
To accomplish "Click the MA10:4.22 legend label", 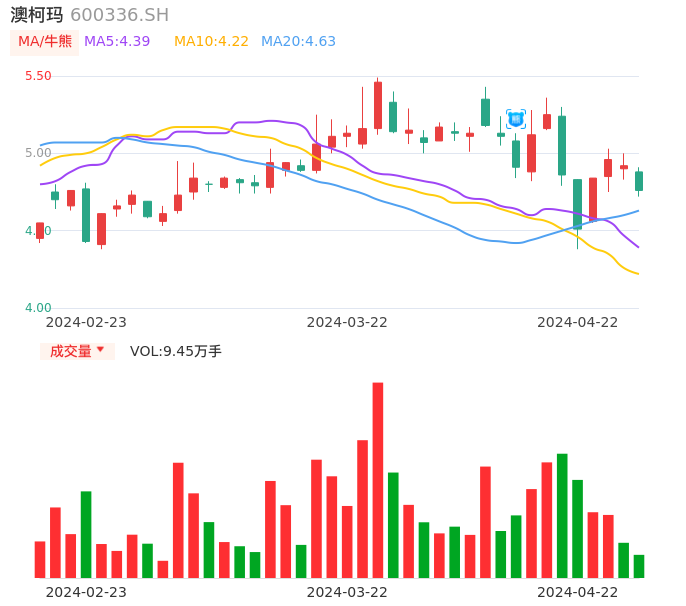I will [211, 42].
